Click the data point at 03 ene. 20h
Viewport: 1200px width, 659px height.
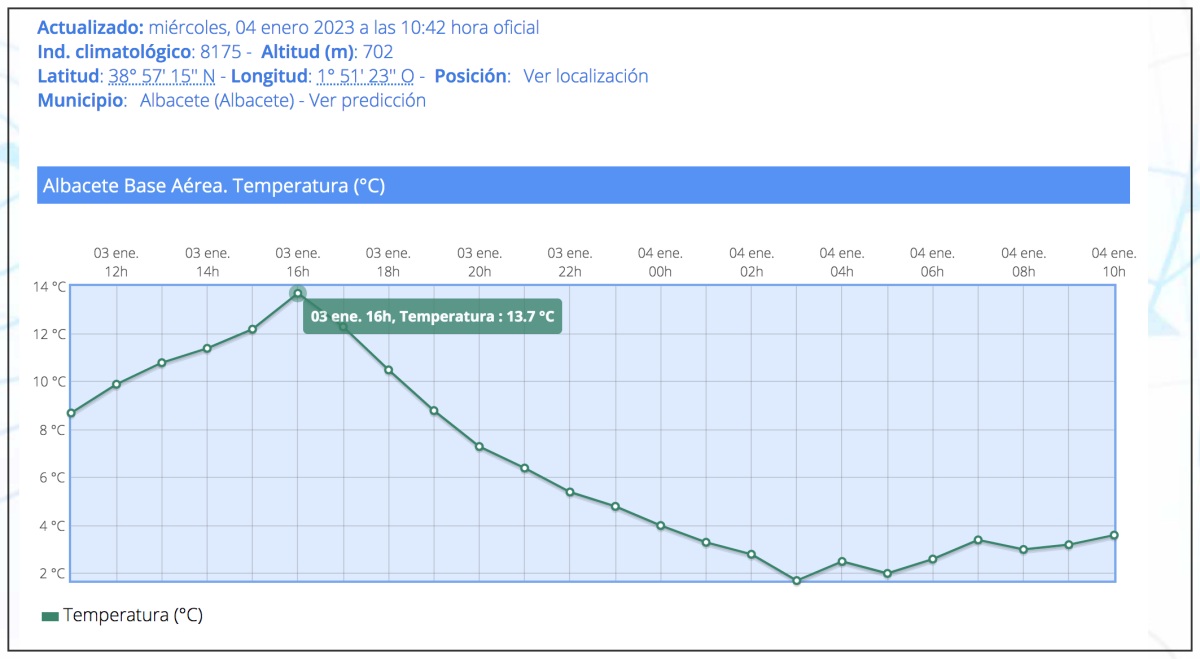point(479,446)
